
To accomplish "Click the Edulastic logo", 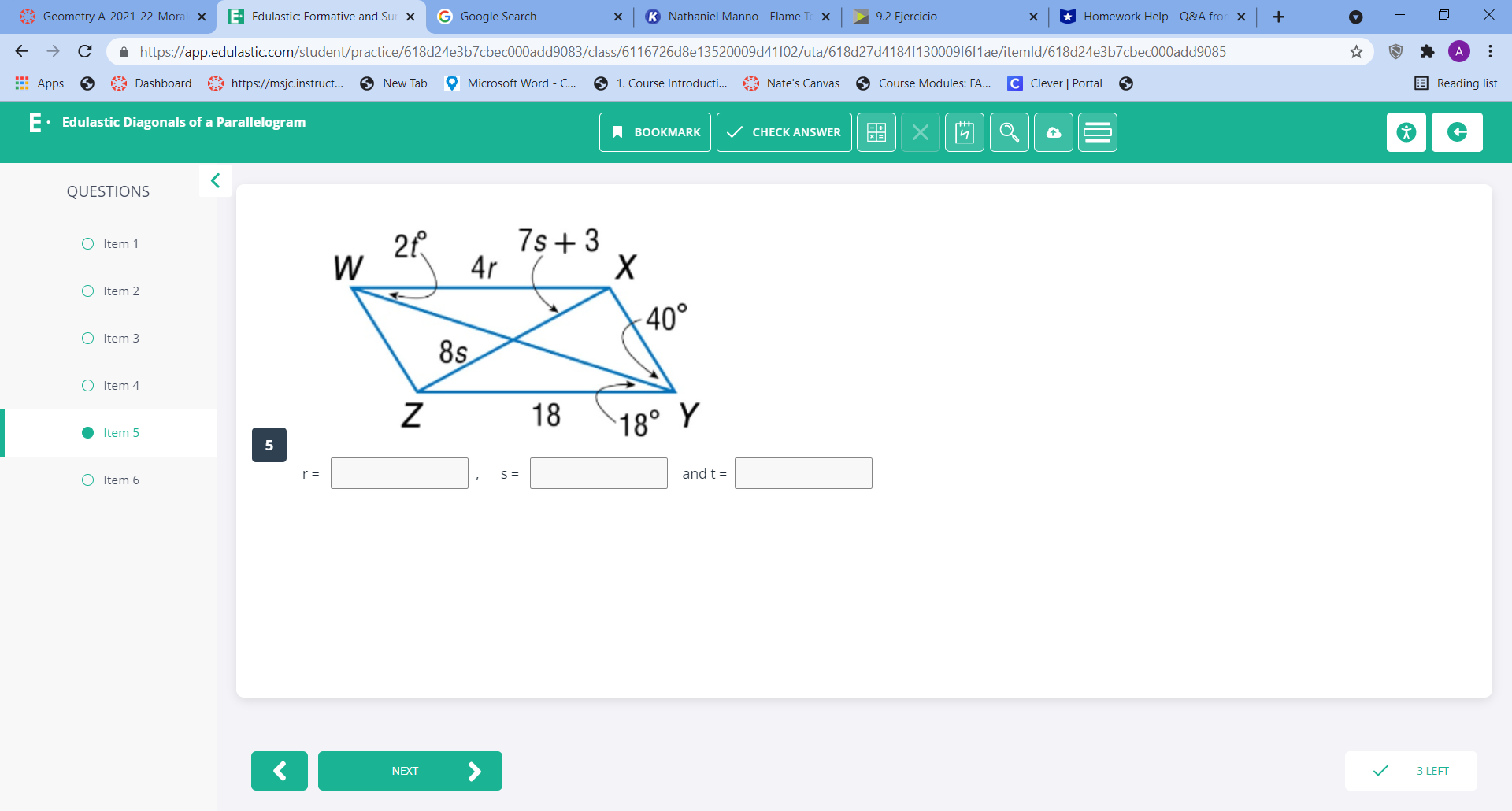I will point(35,122).
